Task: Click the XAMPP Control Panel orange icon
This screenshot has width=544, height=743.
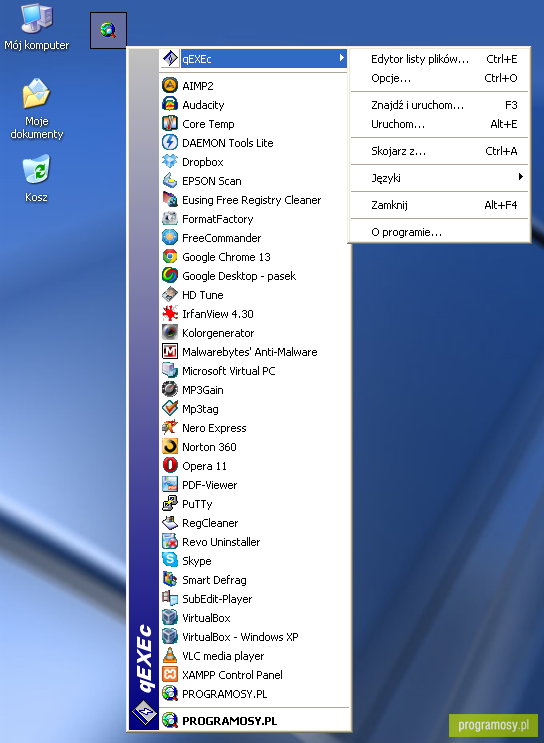Action: pyautogui.click(x=170, y=675)
